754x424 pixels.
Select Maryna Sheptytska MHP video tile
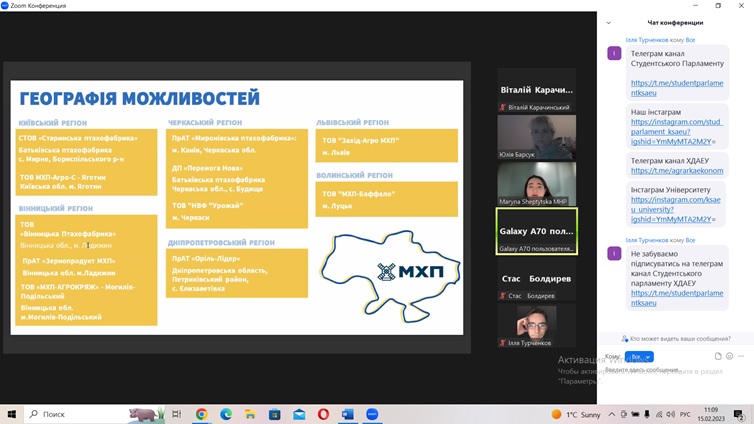(537, 184)
